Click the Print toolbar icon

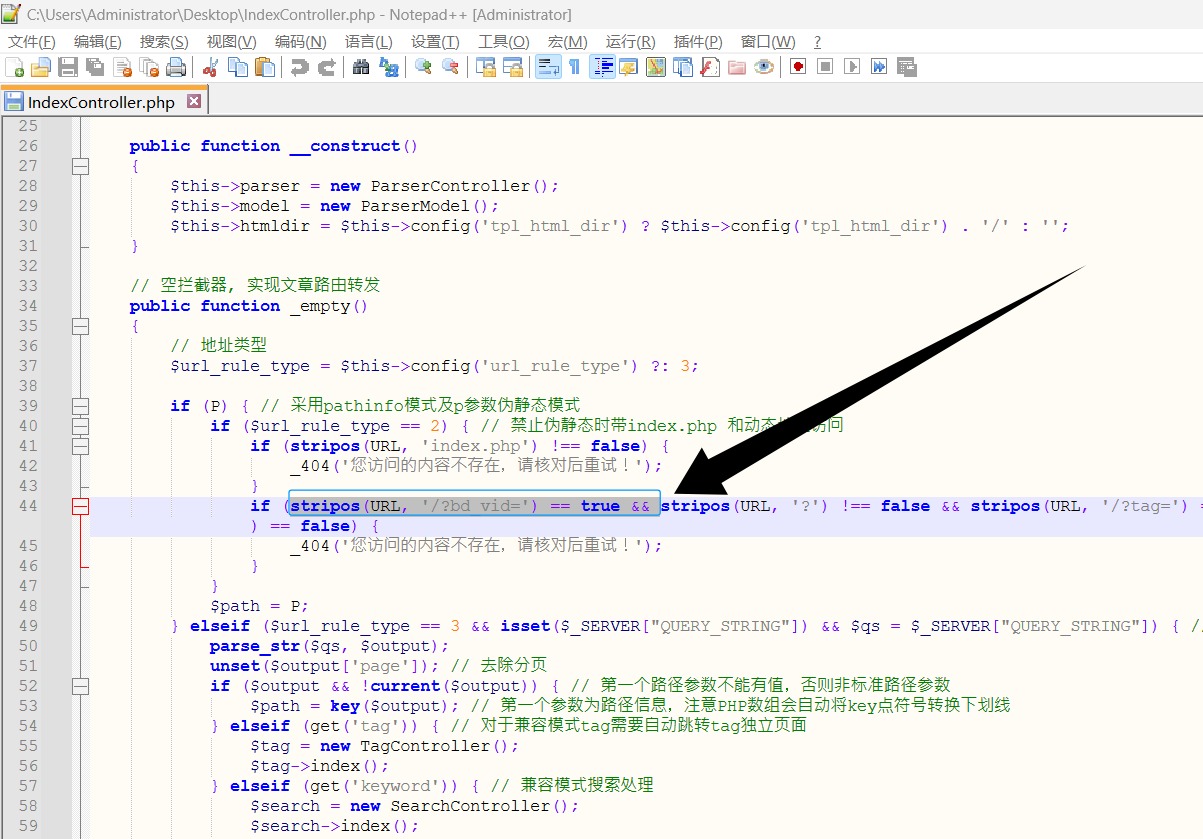coord(176,67)
